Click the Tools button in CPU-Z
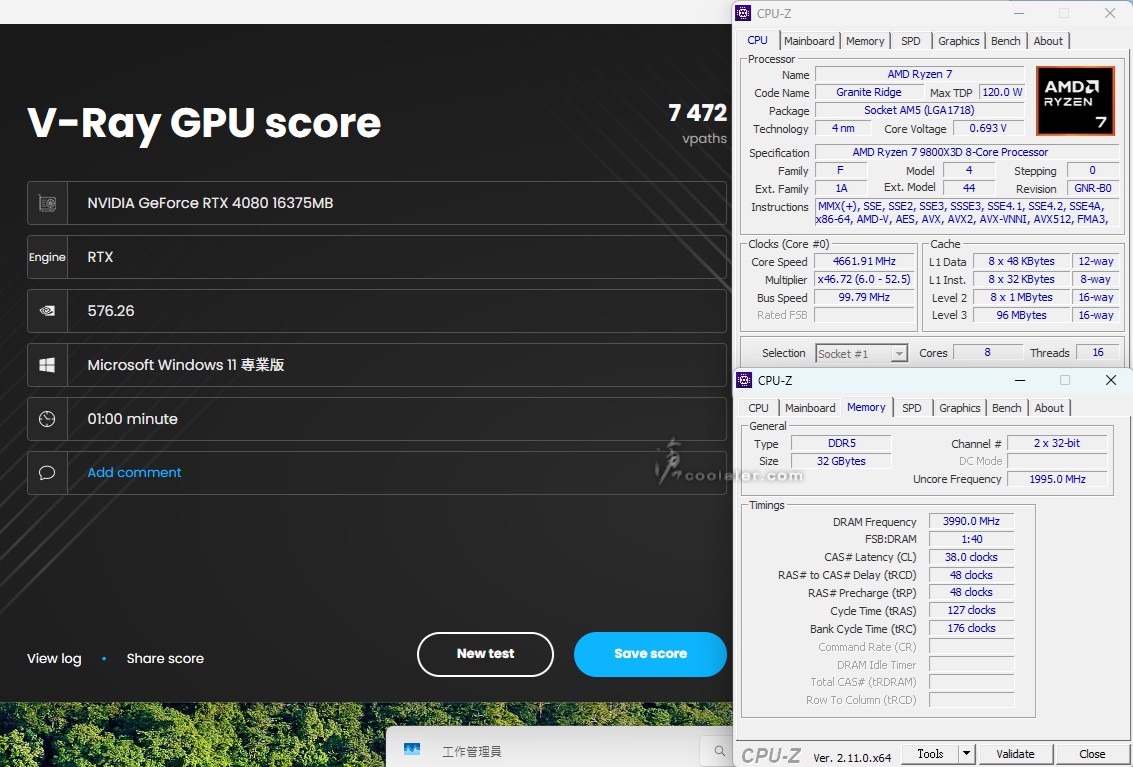 pyautogui.click(x=930, y=754)
